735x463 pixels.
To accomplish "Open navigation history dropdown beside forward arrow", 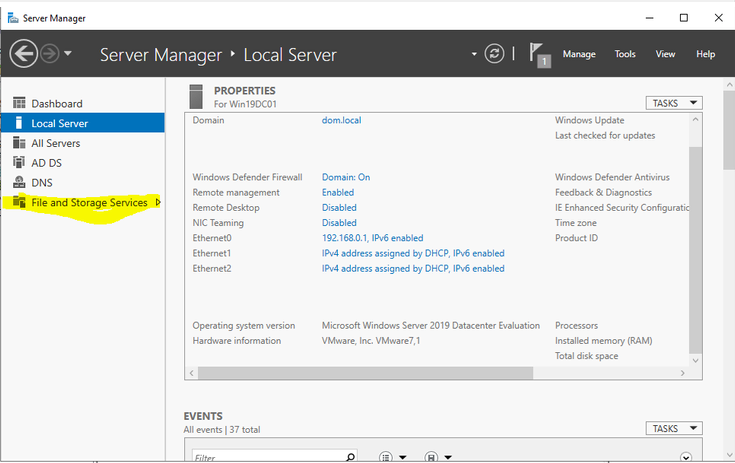I will [x=68, y=54].
